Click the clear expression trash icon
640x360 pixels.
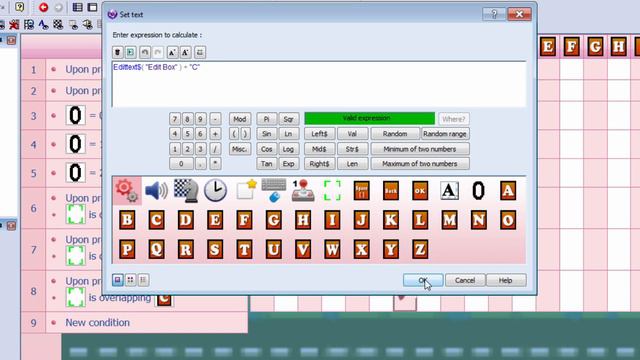[x=118, y=52]
